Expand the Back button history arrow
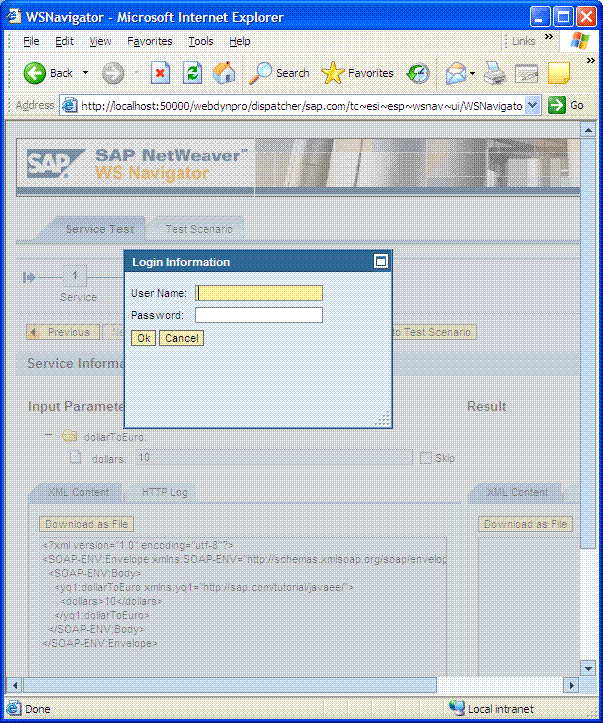Image resolution: width=603 pixels, height=723 pixels. [x=86, y=73]
